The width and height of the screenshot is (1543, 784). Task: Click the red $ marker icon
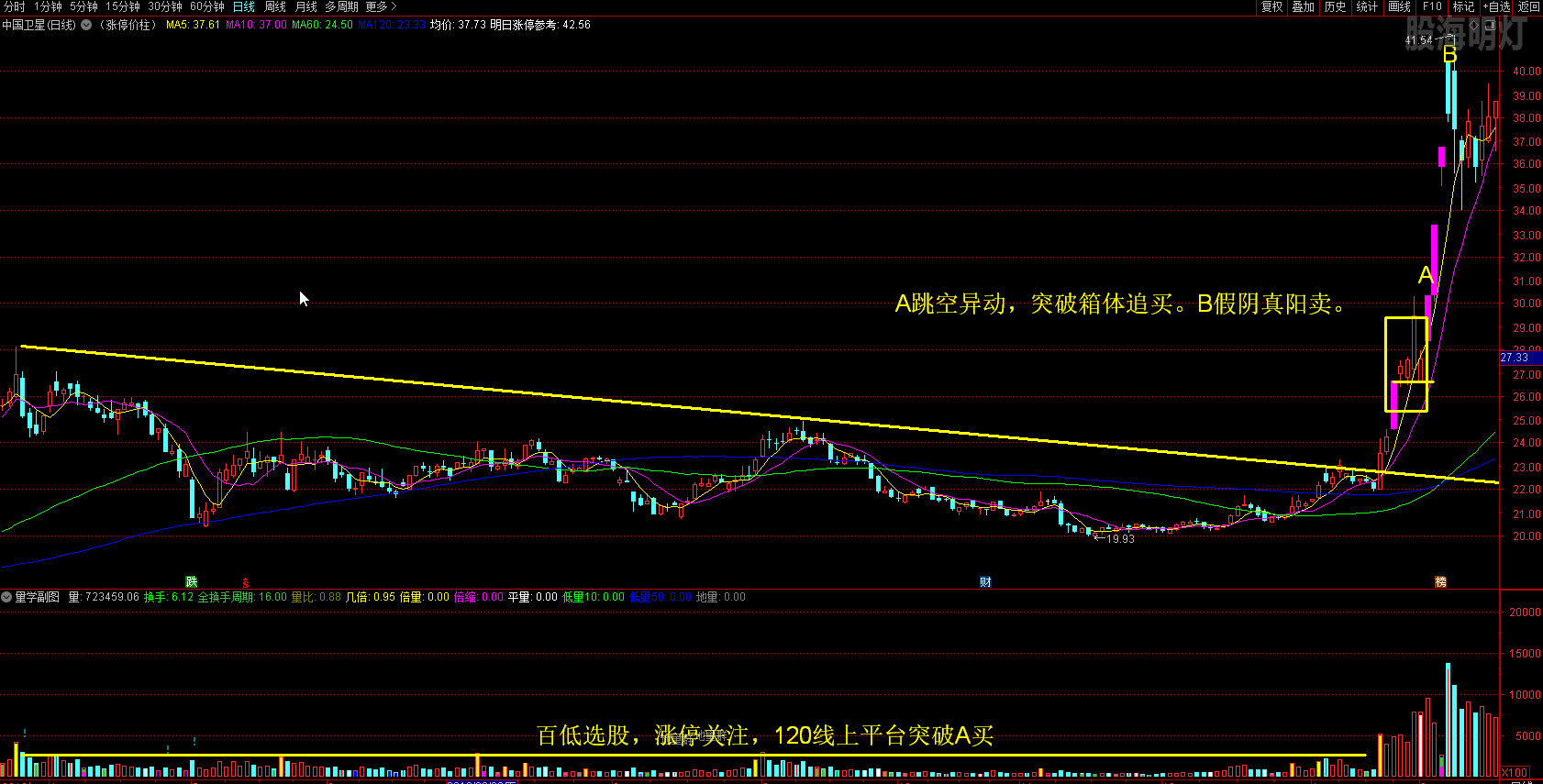coord(246,582)
